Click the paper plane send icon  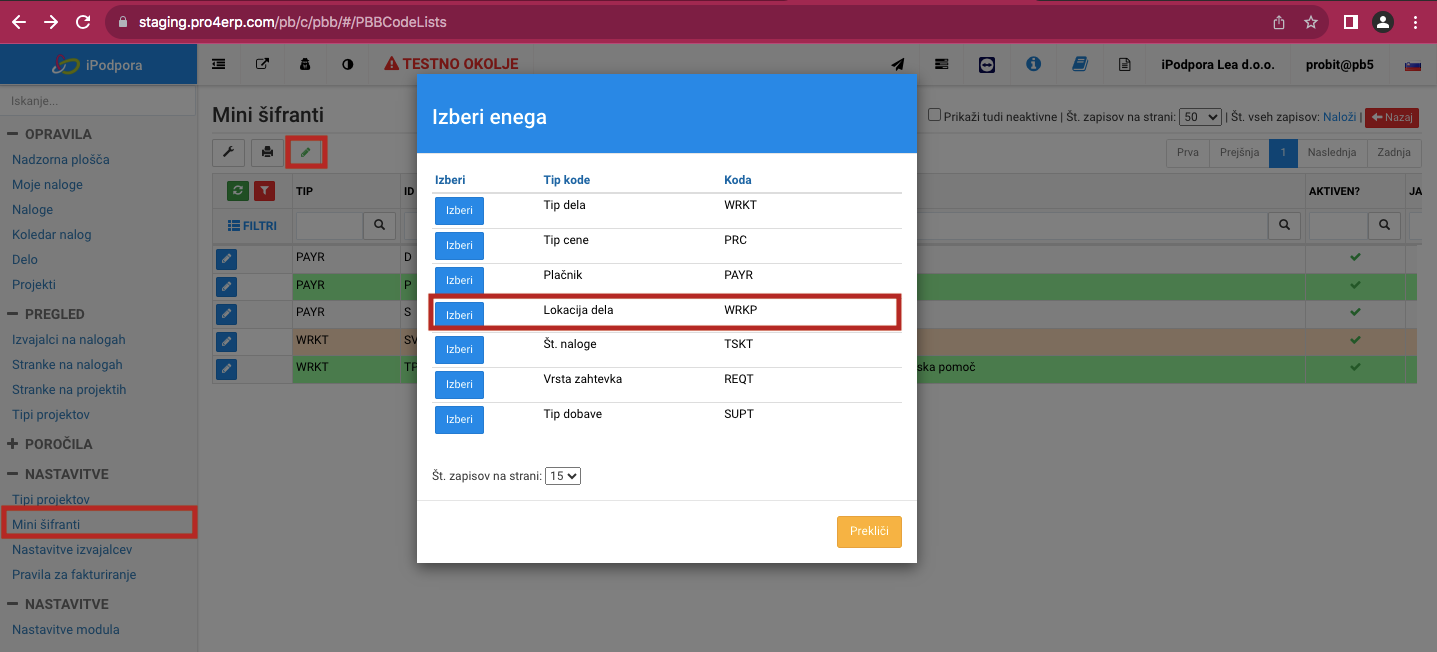click(x=898, y=64)
